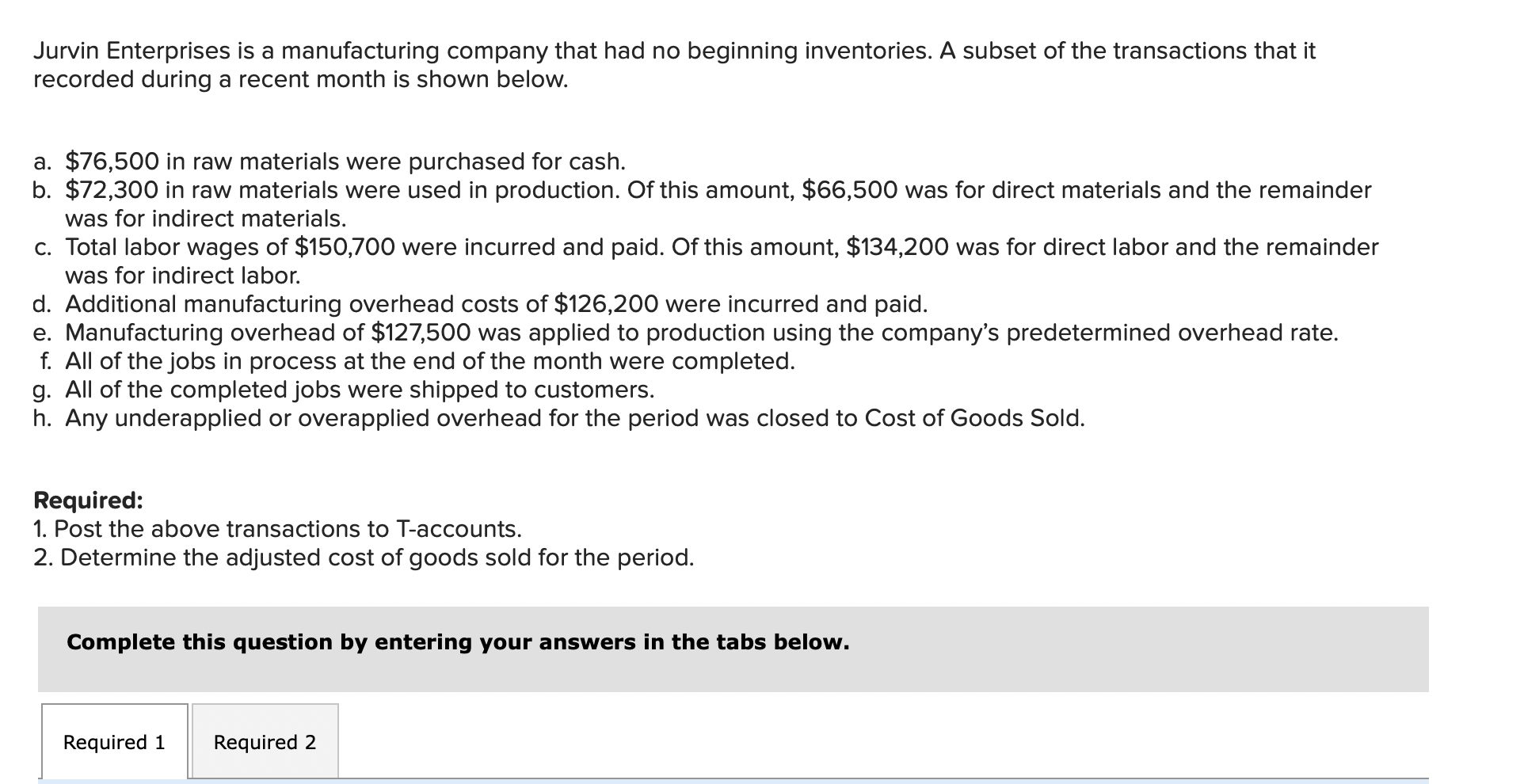The image size is (1524, 784).
Task: Click the $134,200 direct labor amount
Action: (x=898, y=247)
